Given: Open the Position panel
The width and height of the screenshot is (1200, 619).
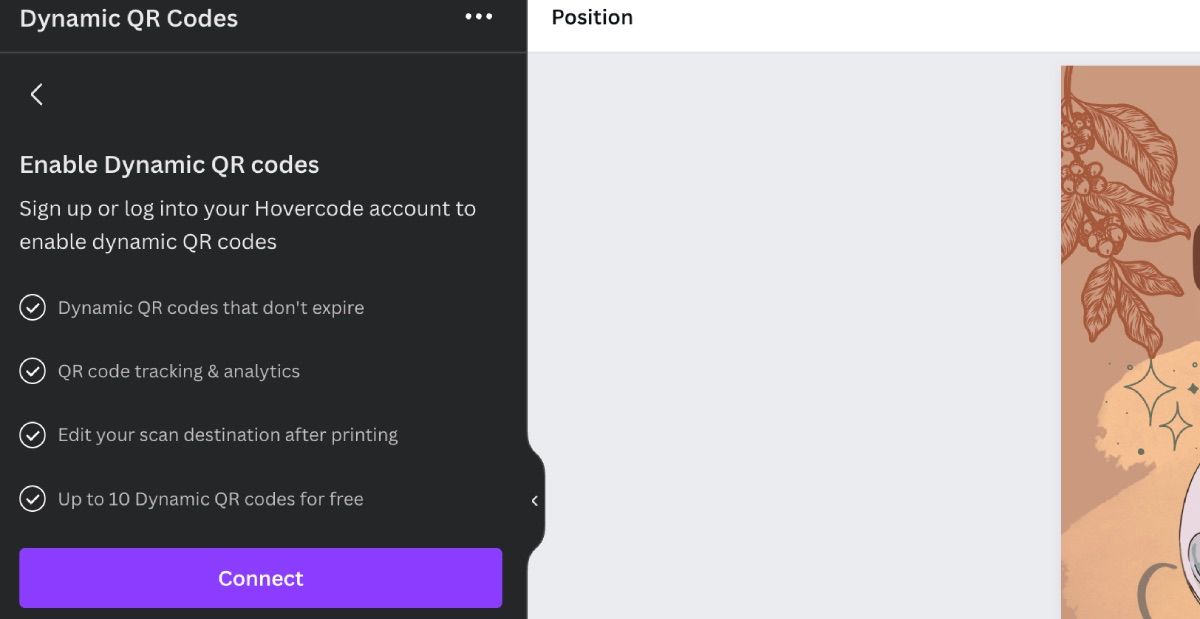Looking at the screenshot, I should click(592, 16).
